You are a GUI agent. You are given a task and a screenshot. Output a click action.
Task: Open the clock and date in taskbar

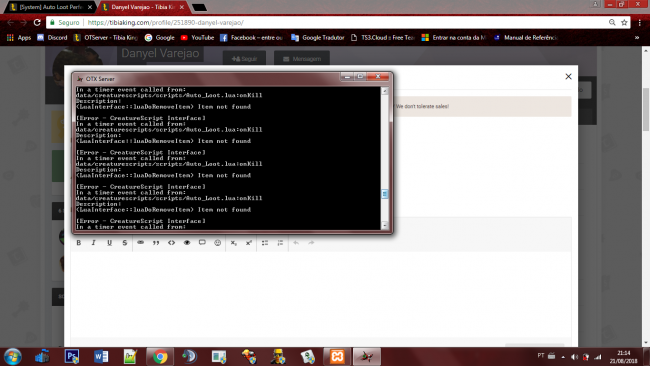click(623, 357)
